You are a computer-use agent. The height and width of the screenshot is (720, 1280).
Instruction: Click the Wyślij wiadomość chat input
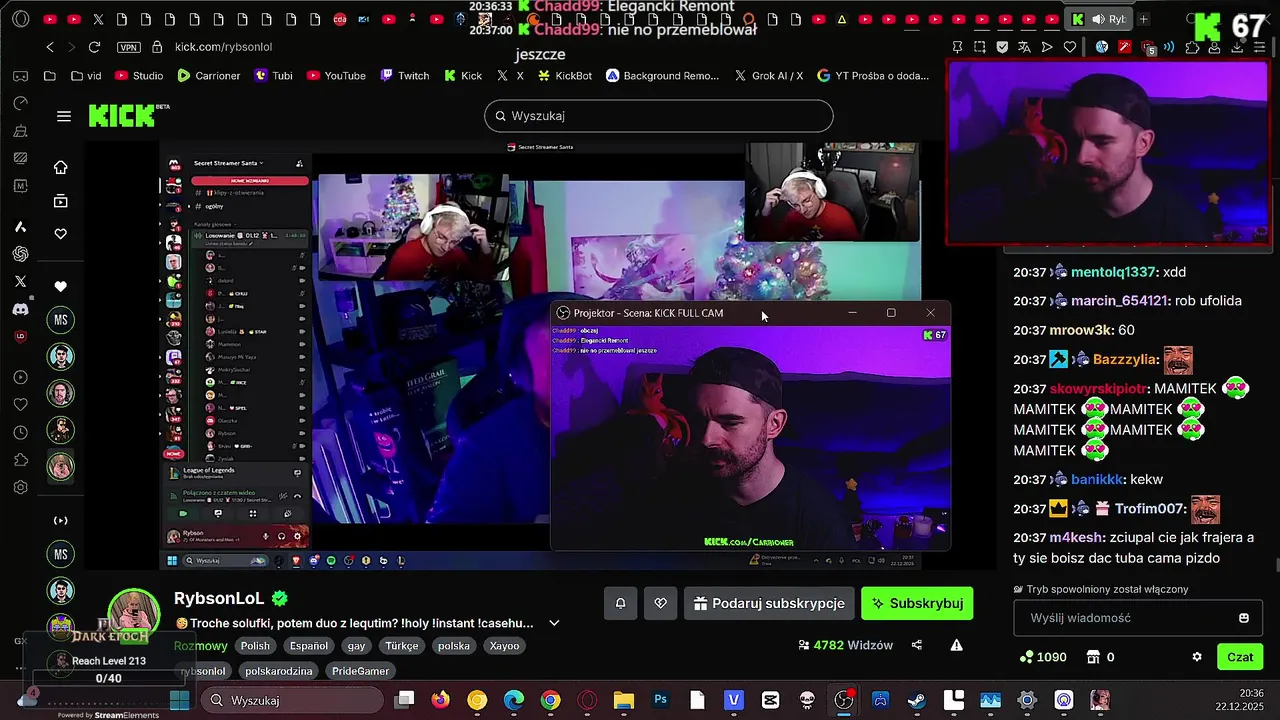click(x=1138, y=618)
